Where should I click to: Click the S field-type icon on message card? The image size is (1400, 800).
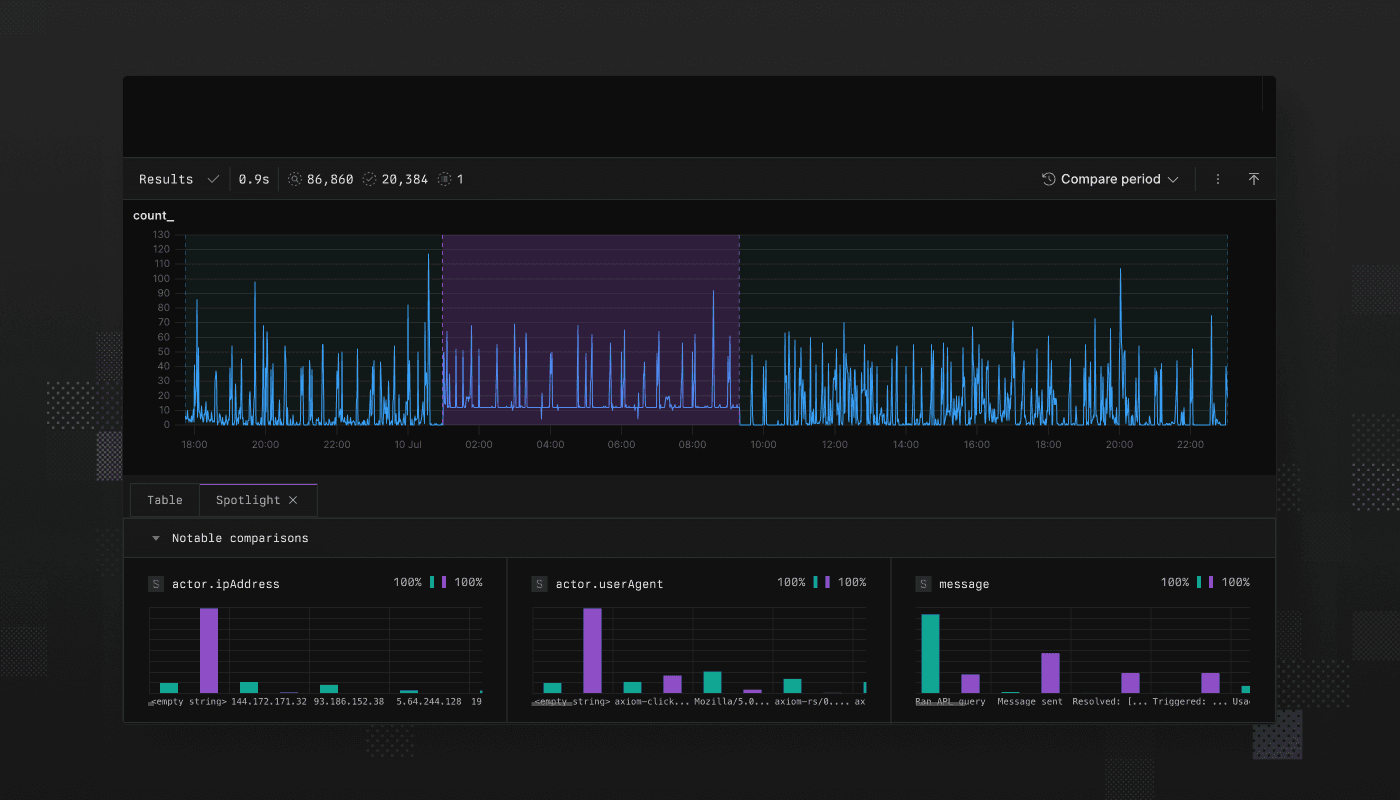(922, 583)
